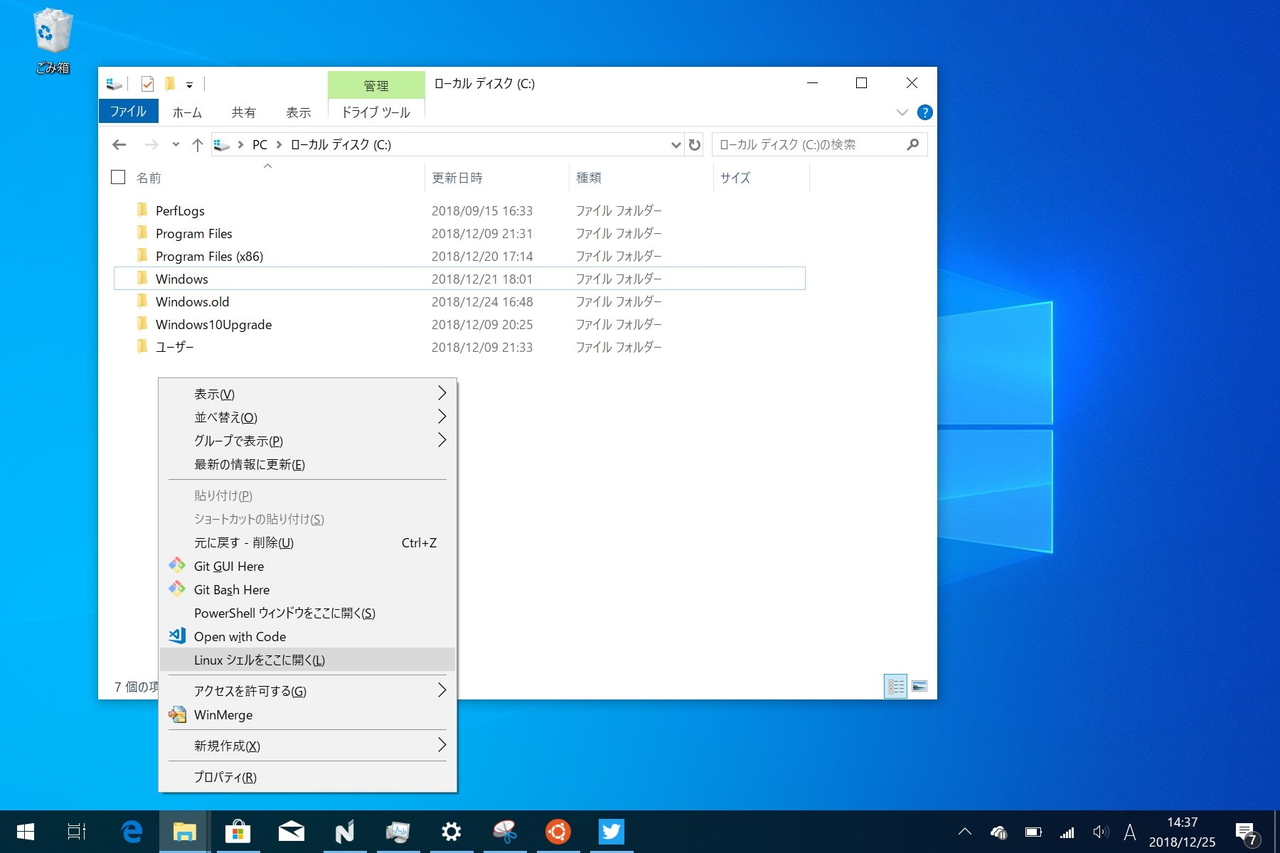Open the blue help question-mark button
The width and height of the screenshot is (1280, 853).
924,112
